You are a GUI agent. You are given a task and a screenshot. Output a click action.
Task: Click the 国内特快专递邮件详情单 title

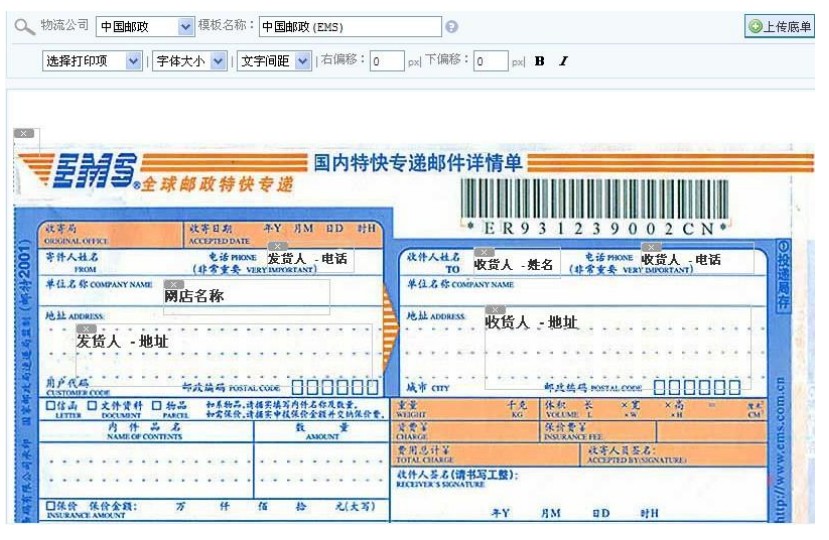[418, 163]
